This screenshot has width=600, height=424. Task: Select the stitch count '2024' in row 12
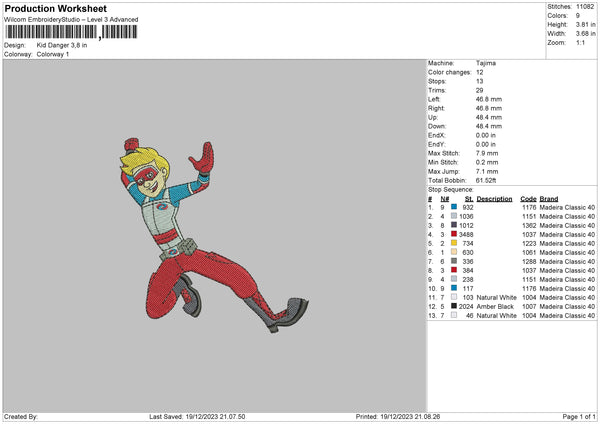click(x=466, y=307)
